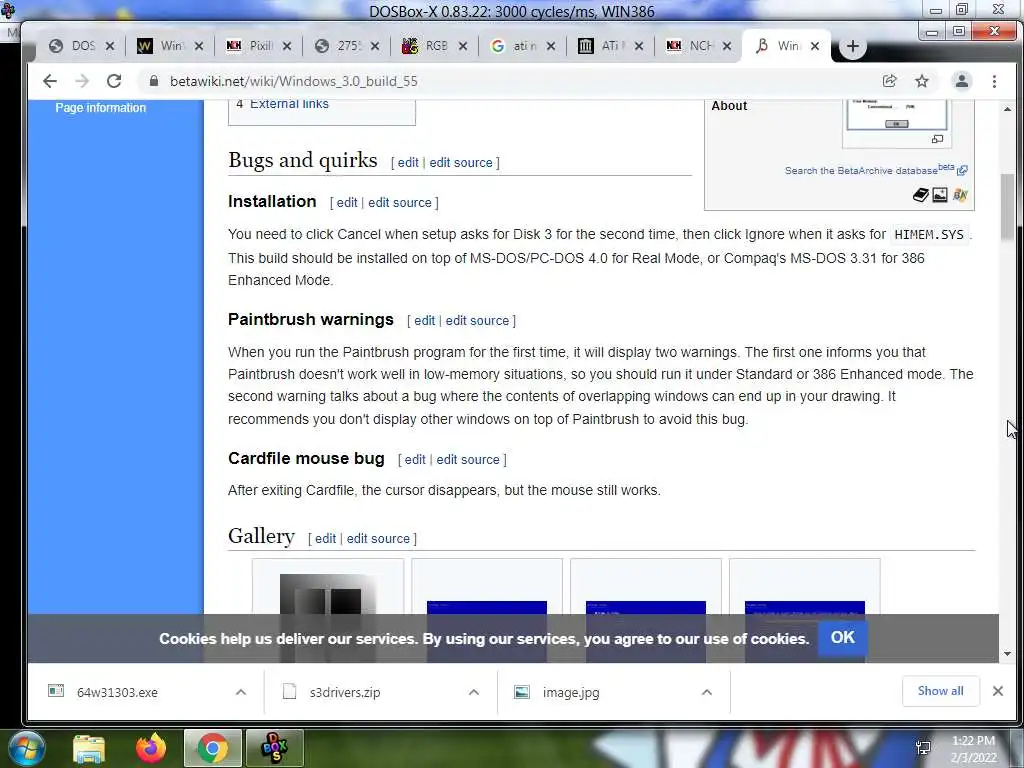
Task: Open Page information sidebar link
Action: [101, 108]
